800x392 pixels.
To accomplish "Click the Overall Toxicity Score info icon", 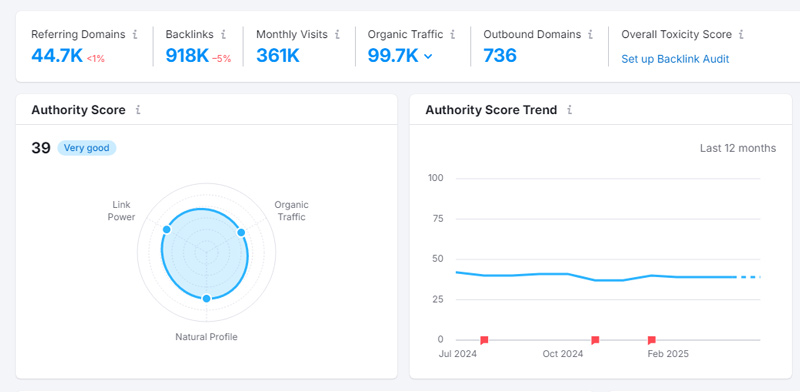I will pos(741,35).
